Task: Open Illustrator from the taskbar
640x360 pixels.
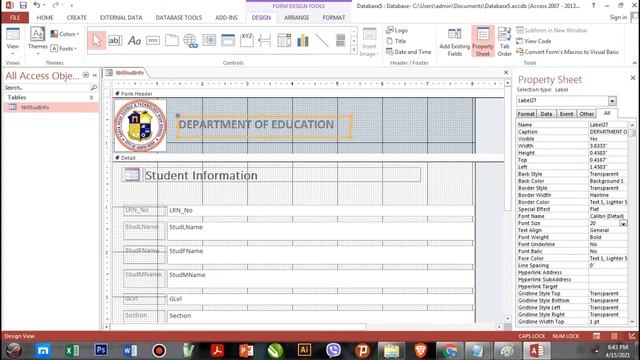Action: tap(304, 350)
